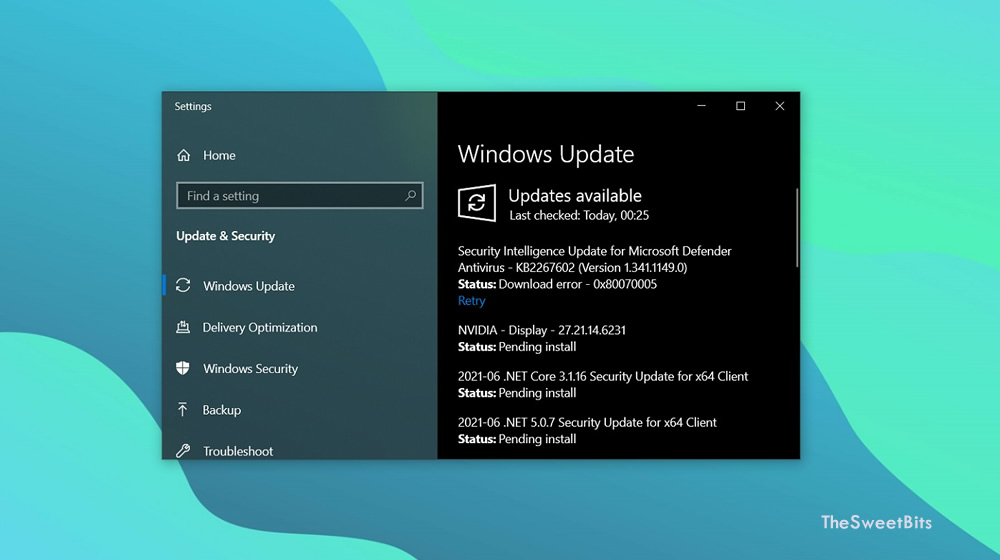
Task: Maximize the Settings window
Action: [740, 106]
